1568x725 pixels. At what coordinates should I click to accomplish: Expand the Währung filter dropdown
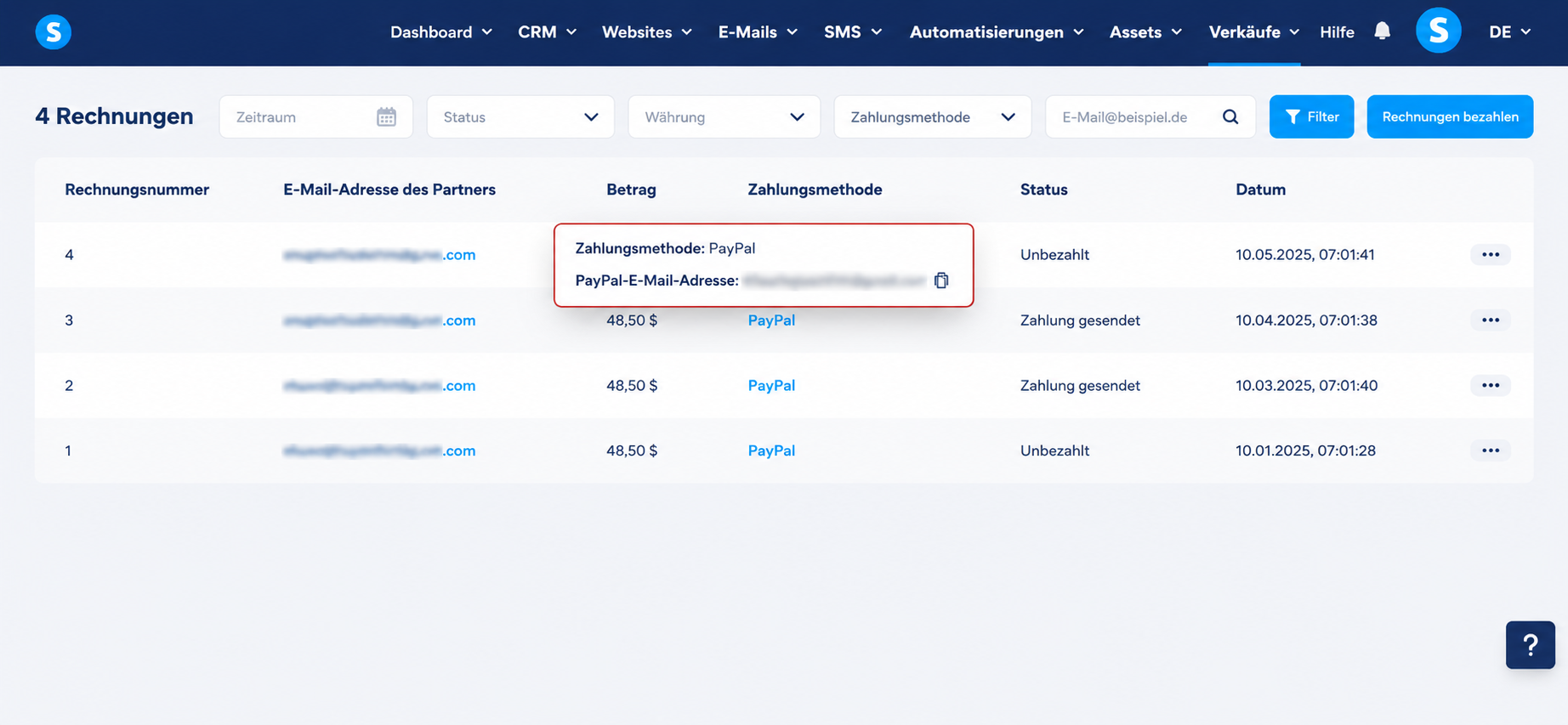724,116
